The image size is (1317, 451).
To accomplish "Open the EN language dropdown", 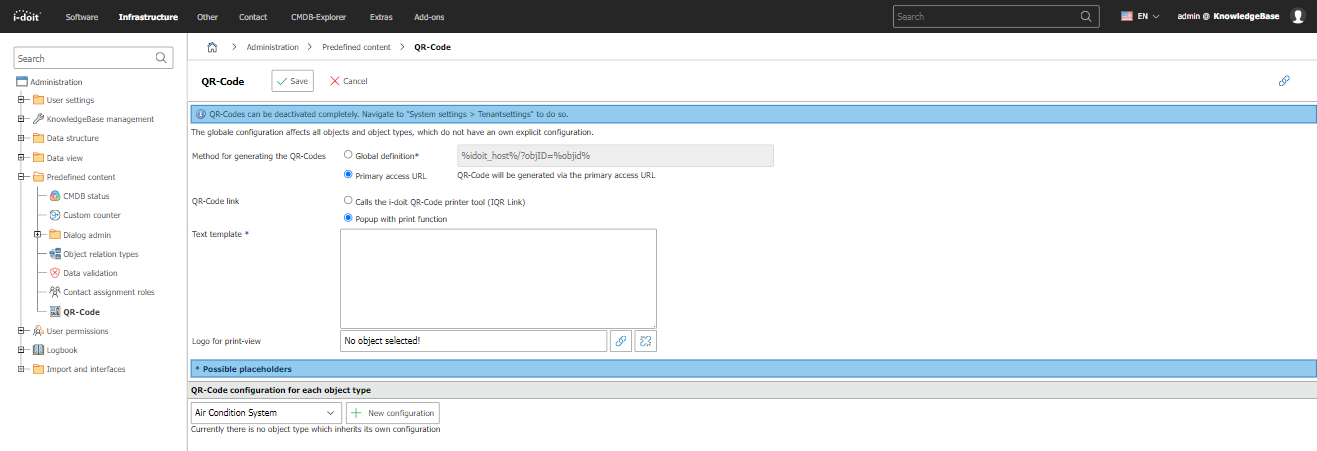I will [x=1140, y=17].
